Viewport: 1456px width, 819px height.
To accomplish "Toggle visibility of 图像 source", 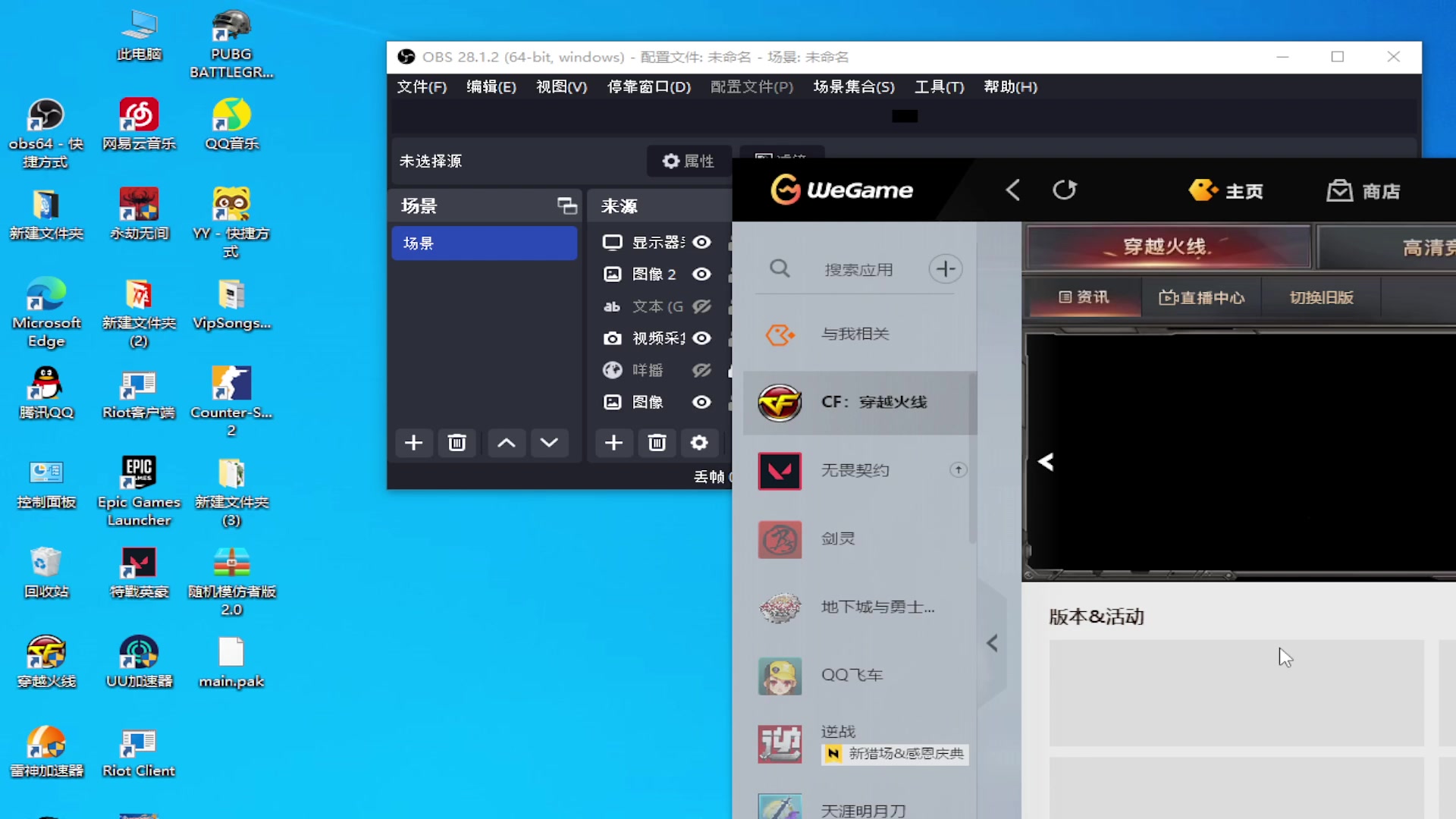I will pos(702,402).
